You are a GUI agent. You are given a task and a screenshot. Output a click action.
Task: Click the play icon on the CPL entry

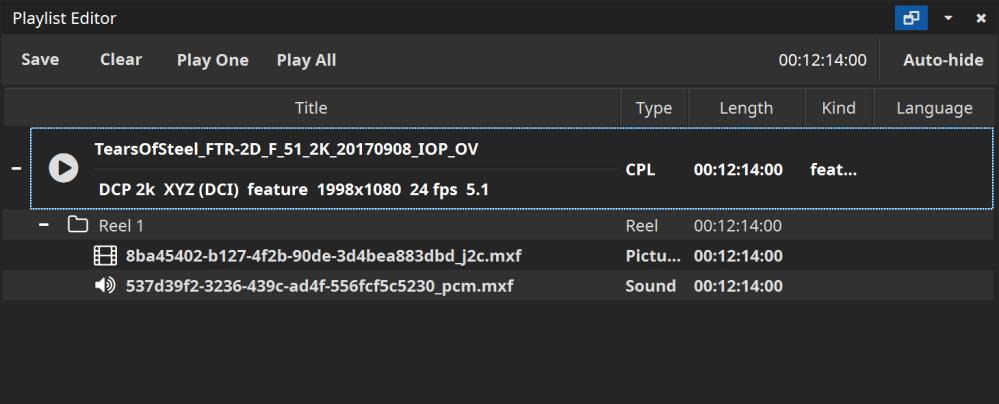pyautogui.click(x=63, y=168)
